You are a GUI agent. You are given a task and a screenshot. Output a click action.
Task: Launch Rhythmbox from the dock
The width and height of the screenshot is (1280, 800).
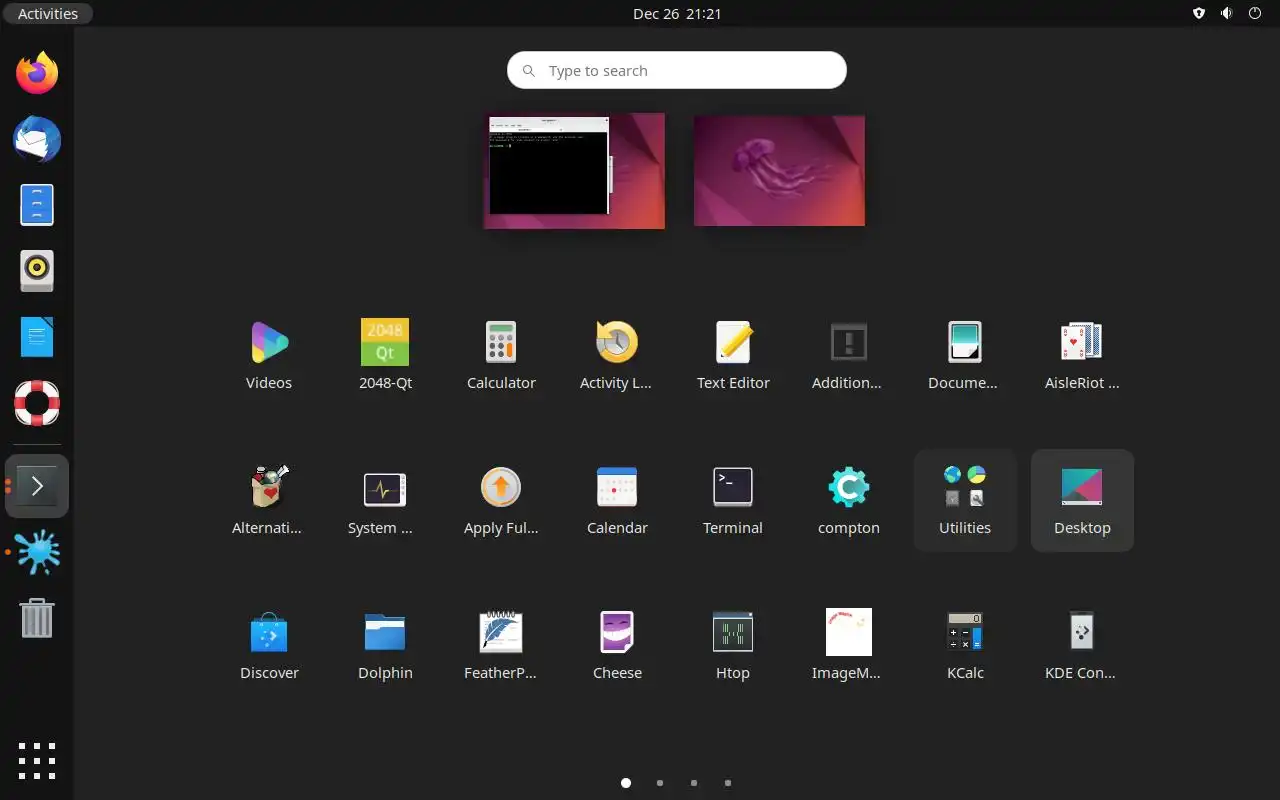click(37, 271)
